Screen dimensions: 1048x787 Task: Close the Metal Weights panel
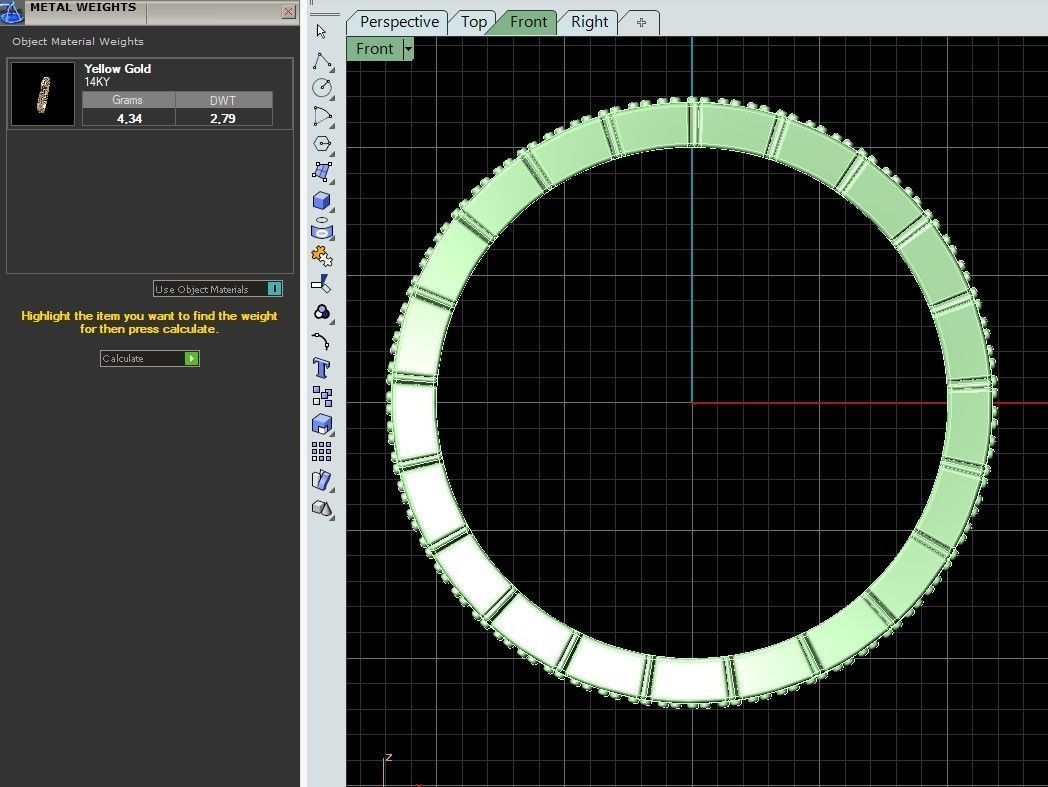(x=288, y=11)
